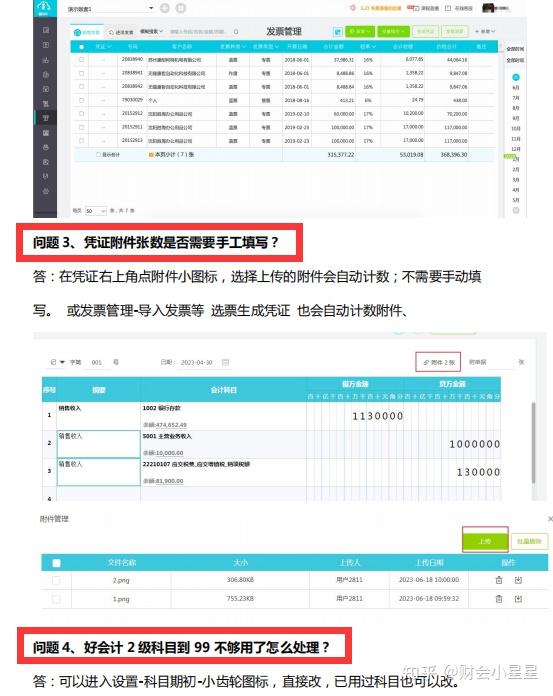553x696 pixels.
Task: Switch to the second invoice tab with search icon
Action: (121, 32)
